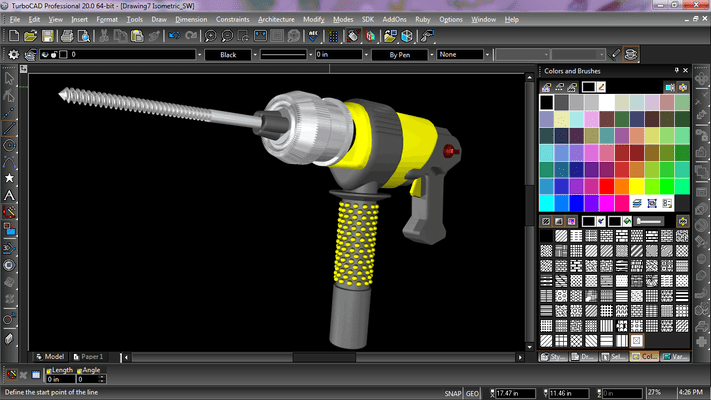Select the arrow Select tool in left toolbar
The image size is (711, 400).
[9, 78]
